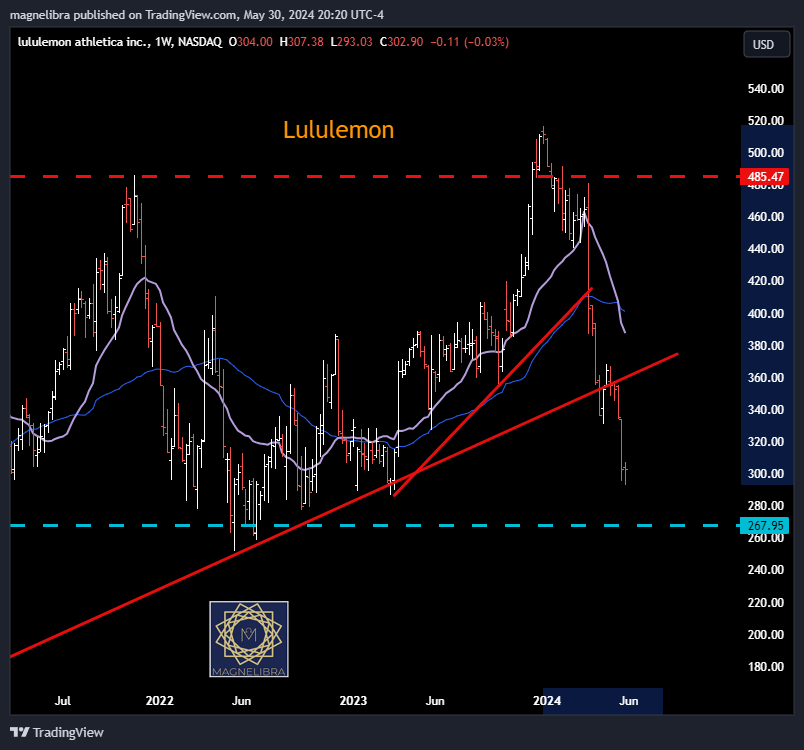The width and height of the screenshot is (804, 750).
Task: Click the Jul label on time axis
Action: point(63,701)
